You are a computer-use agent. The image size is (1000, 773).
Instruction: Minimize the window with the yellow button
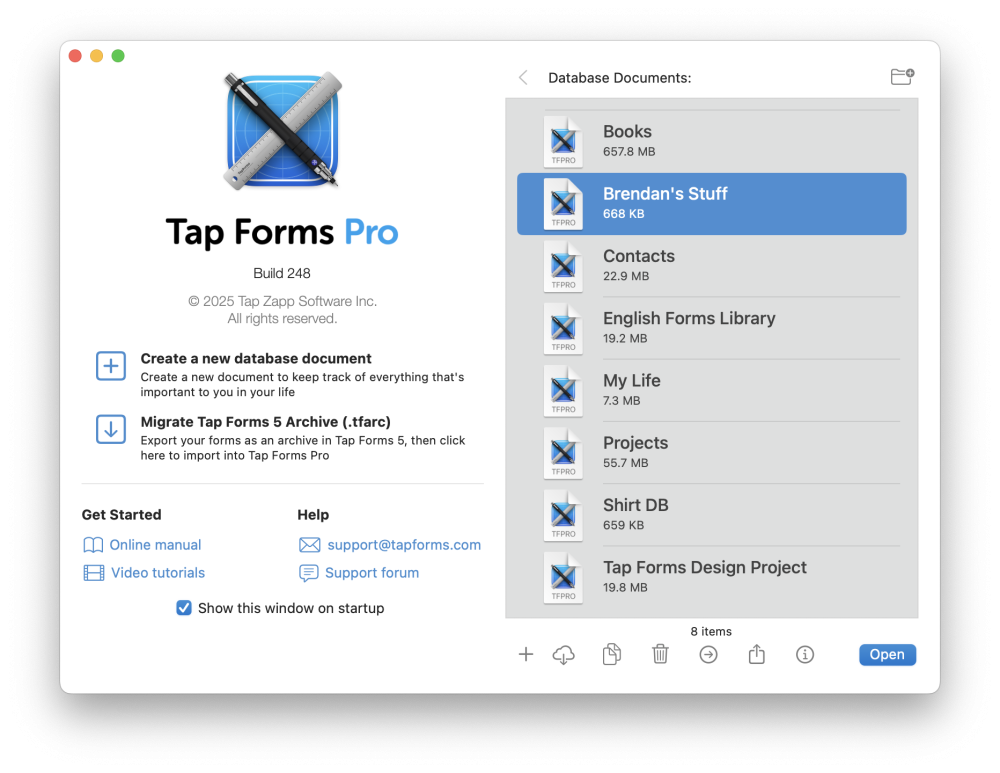[96, 55]
